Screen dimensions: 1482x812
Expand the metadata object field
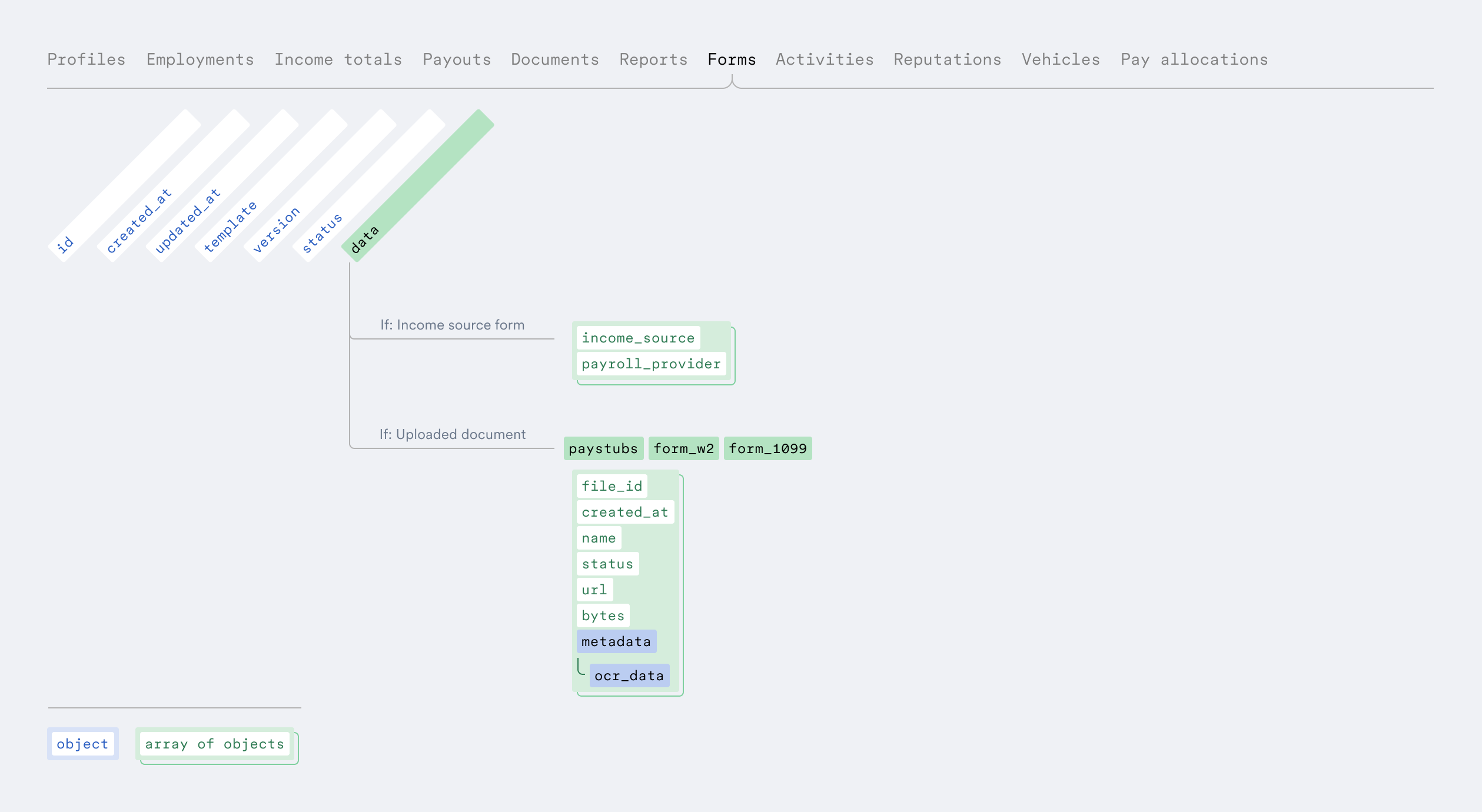click(x=616, y=641)
